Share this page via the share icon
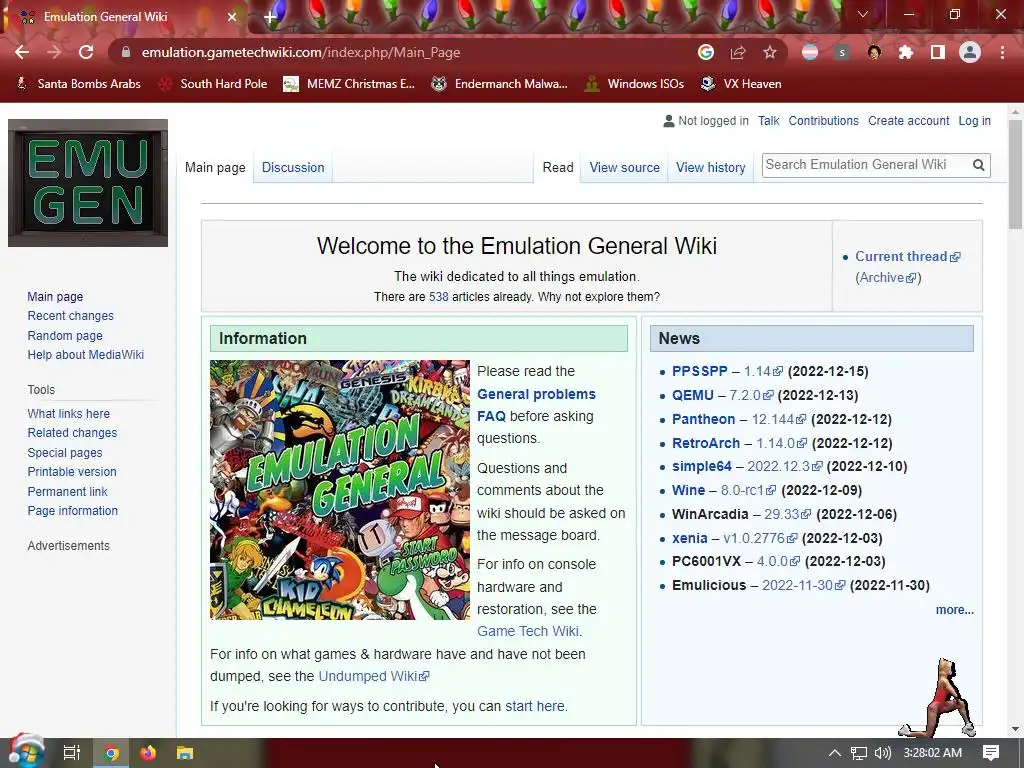This screenshot has height=768, width=1024. click(x=738, y=52)
